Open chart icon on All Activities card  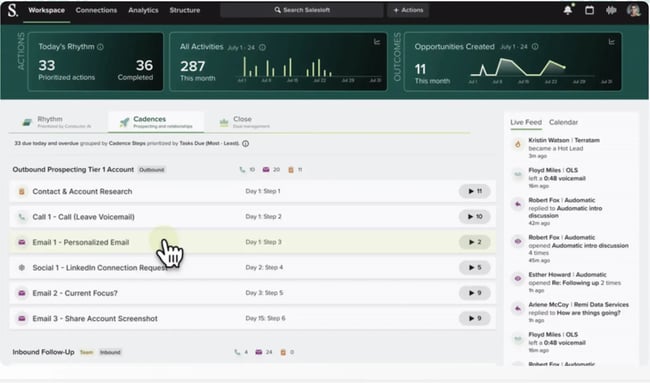377,42
